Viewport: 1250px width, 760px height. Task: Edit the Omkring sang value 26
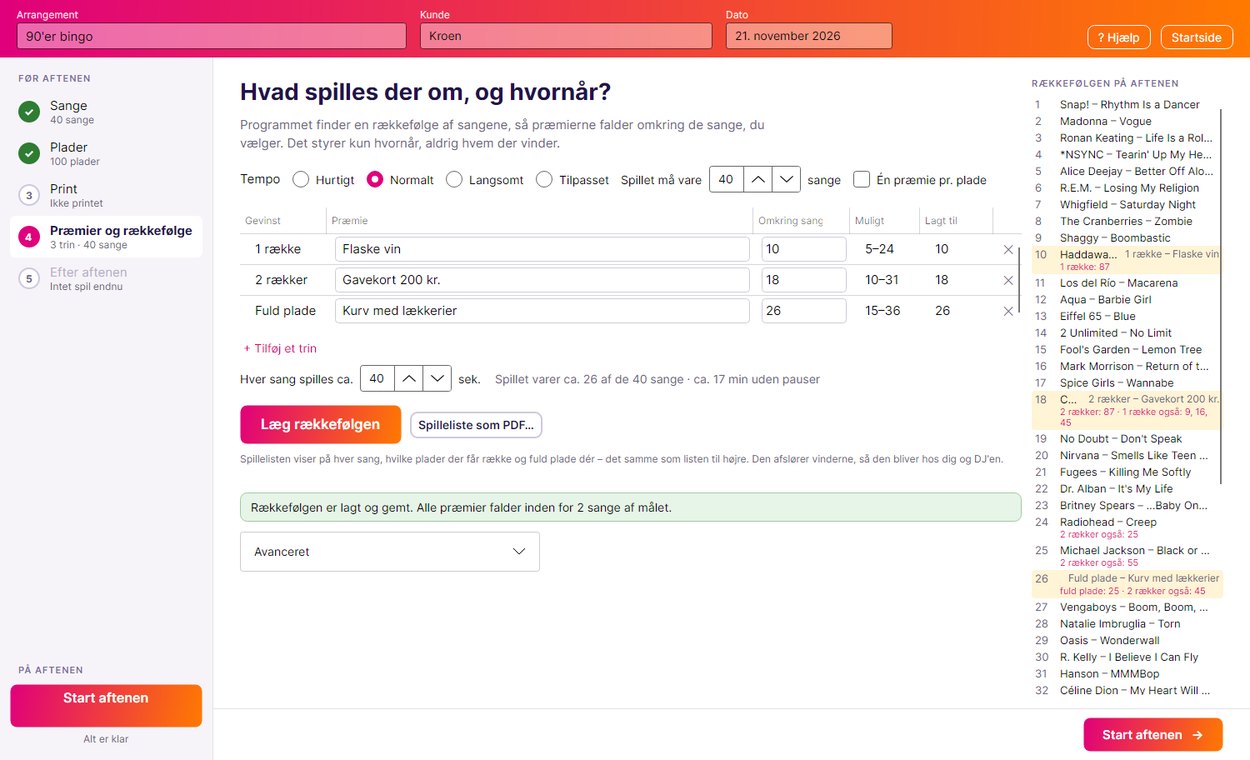click(x=804, y=311)
